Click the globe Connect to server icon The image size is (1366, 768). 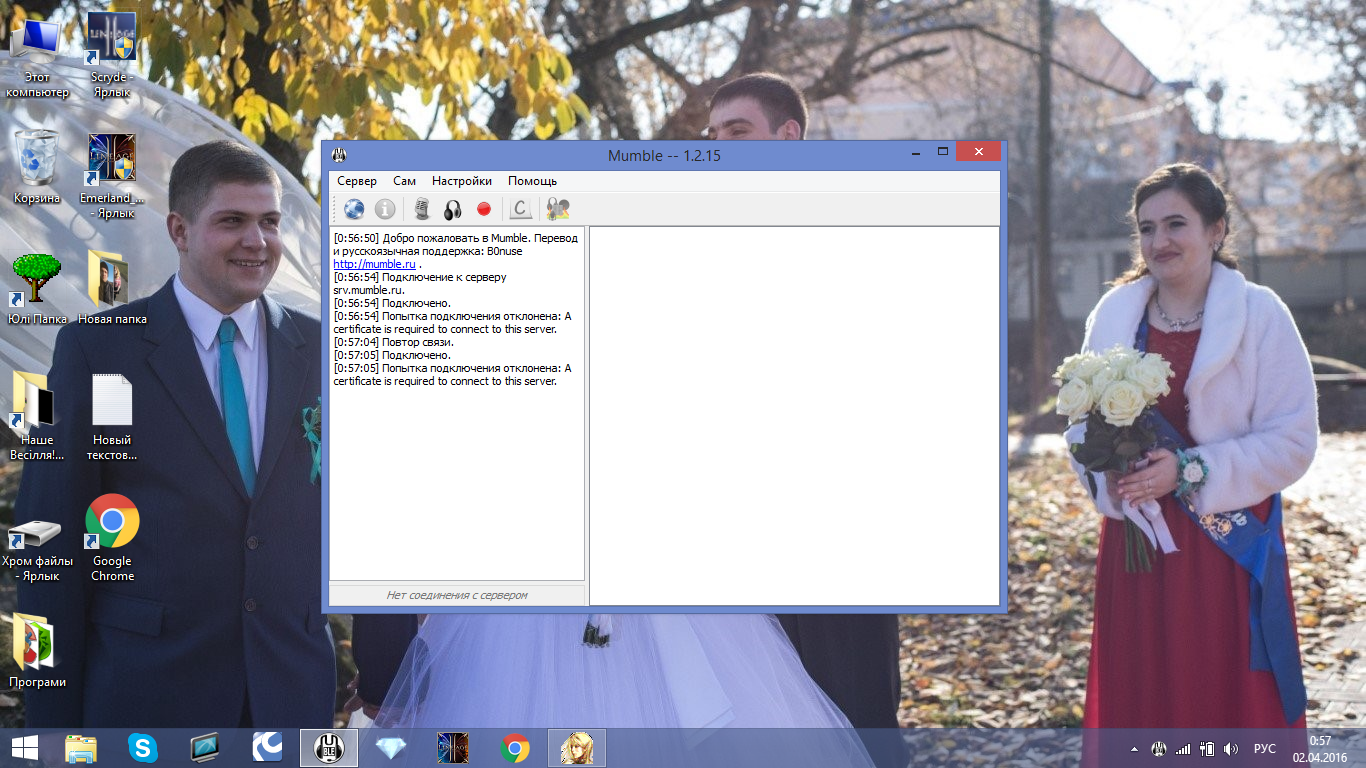[354, 209]
